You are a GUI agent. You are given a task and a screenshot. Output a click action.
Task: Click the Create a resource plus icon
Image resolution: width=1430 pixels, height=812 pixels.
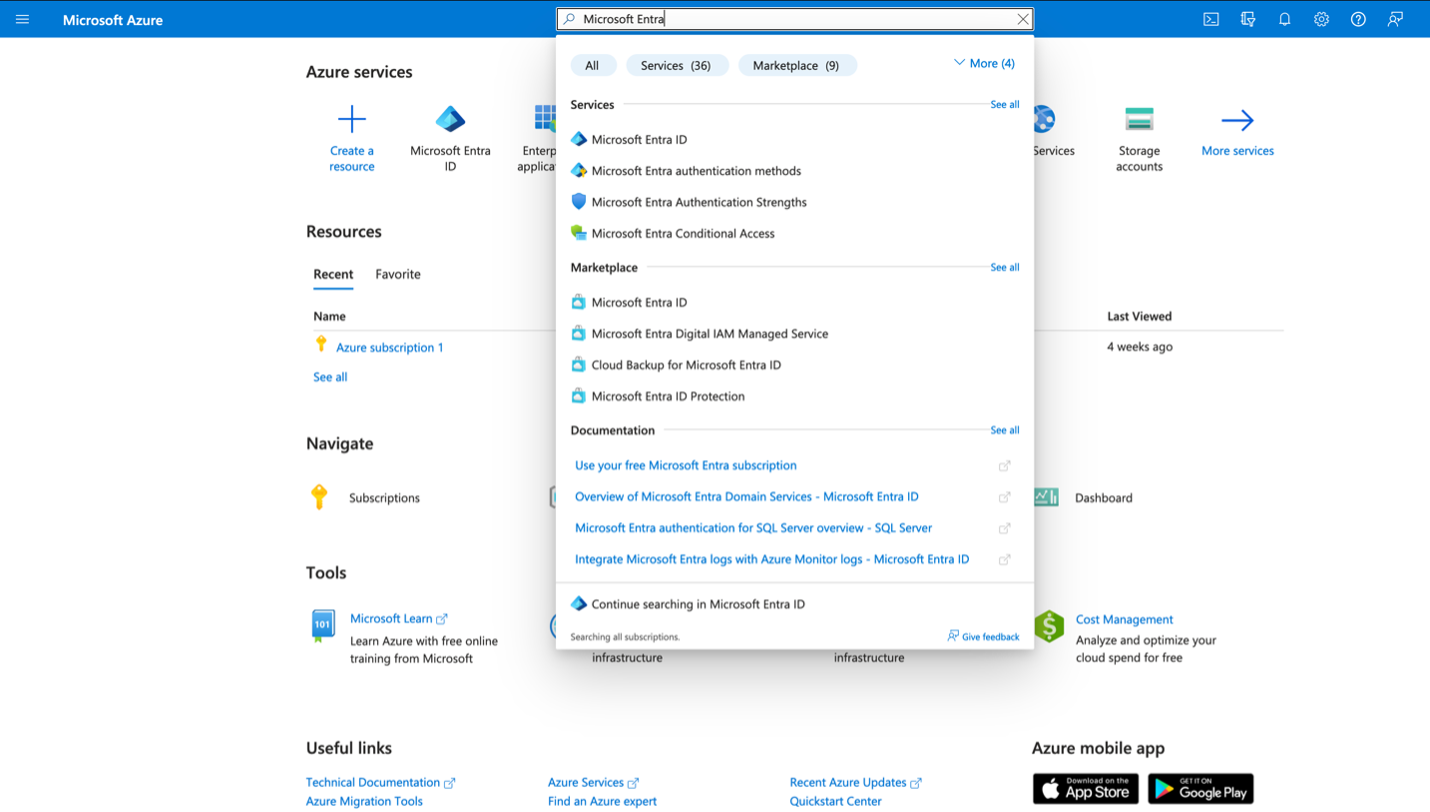352,120
